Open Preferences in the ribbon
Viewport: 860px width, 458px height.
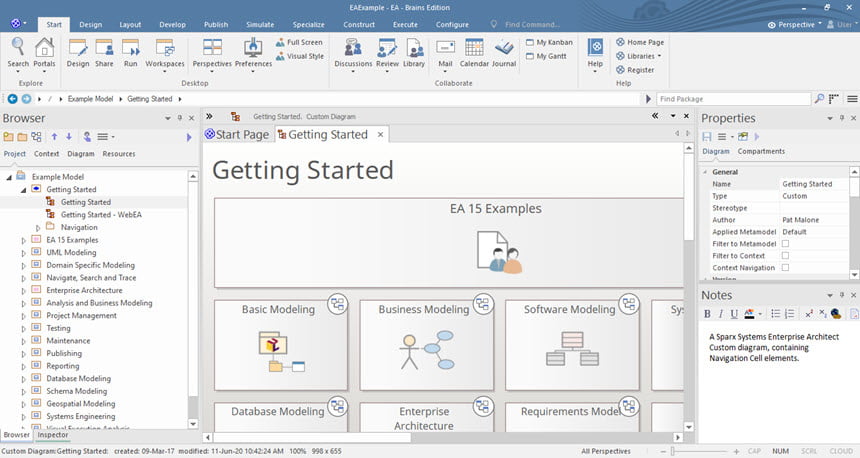tap(253, 54)
